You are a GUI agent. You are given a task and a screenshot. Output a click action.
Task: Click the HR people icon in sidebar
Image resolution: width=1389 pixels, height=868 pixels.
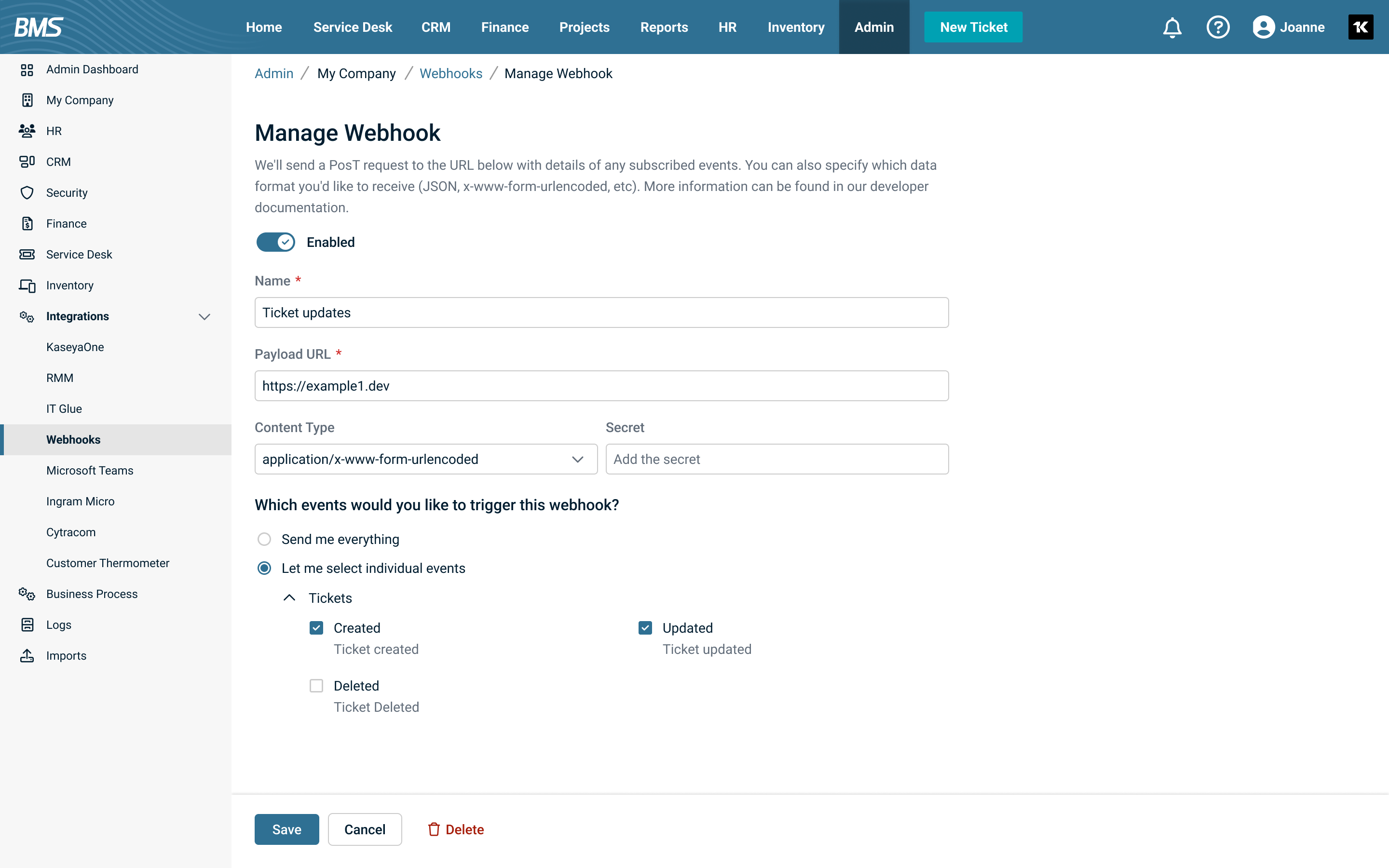(27, 131)
